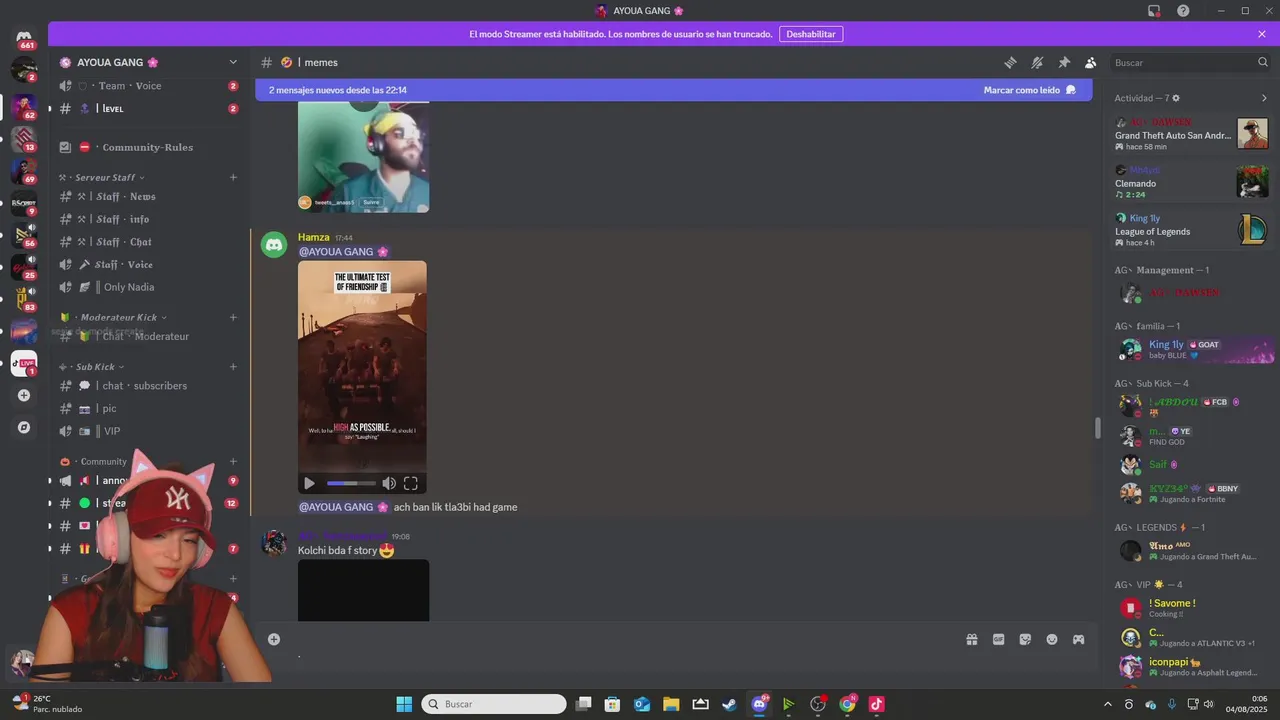Image resolution: width=1280 pixels, height=720 pixels.
Task: Open Discover servers compass icon
Action: coord(24,427)
